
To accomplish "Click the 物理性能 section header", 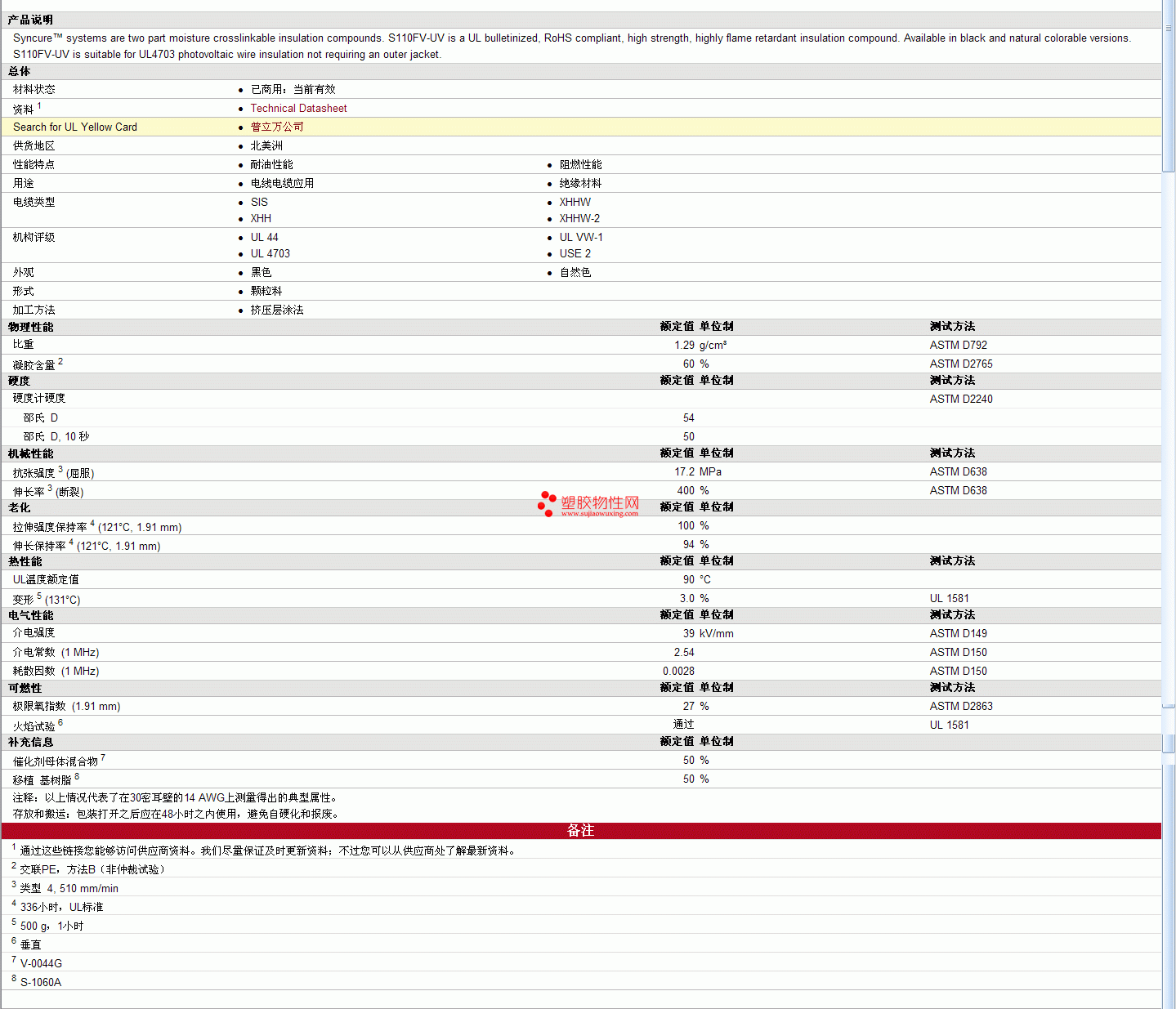I will click(31, 327).
